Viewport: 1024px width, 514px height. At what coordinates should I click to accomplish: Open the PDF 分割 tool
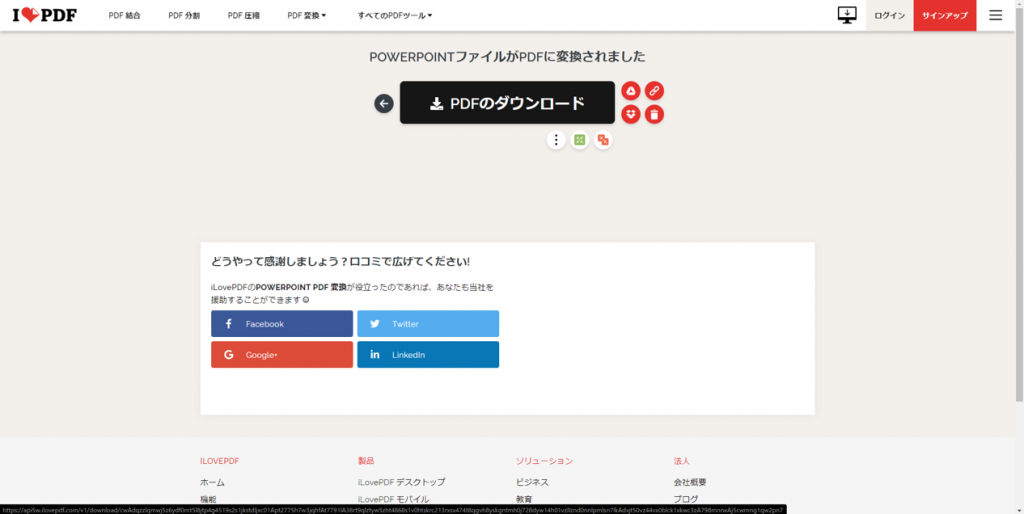point(184,16)
